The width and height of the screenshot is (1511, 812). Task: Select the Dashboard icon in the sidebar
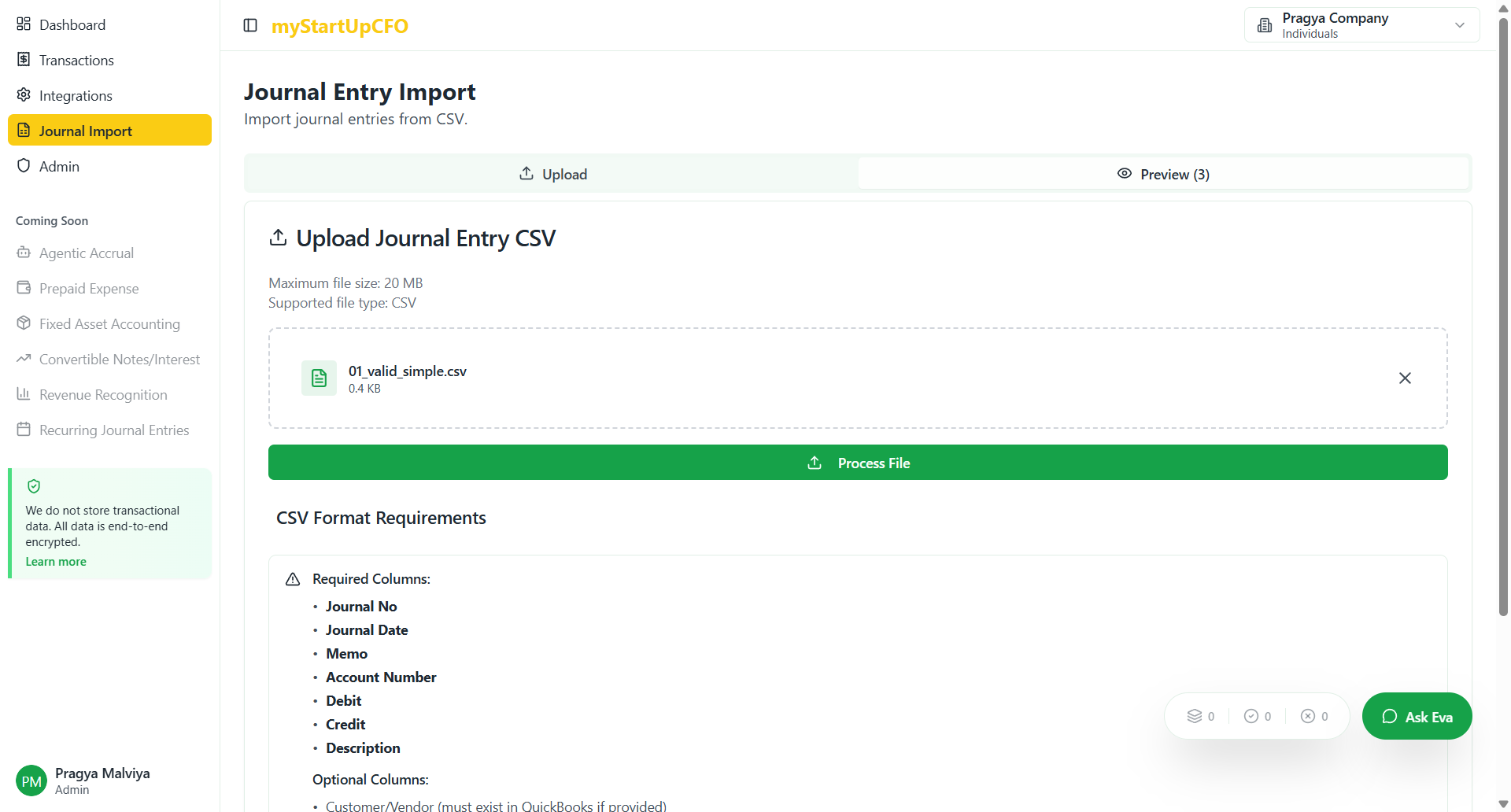click(x=24, y=24)
